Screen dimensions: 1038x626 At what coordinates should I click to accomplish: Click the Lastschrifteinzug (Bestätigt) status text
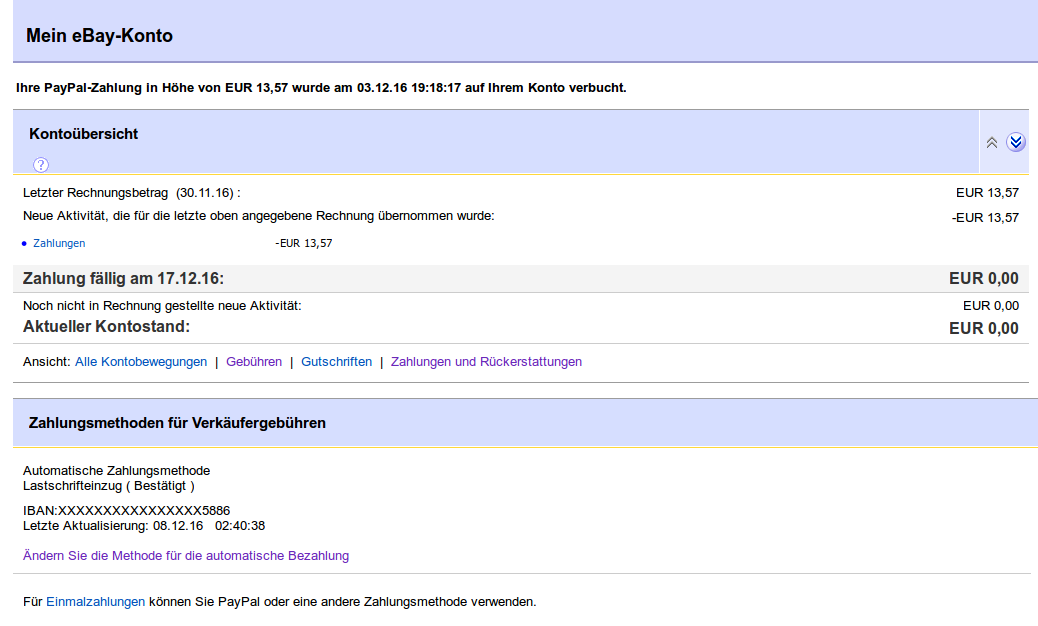click(109, 486)
